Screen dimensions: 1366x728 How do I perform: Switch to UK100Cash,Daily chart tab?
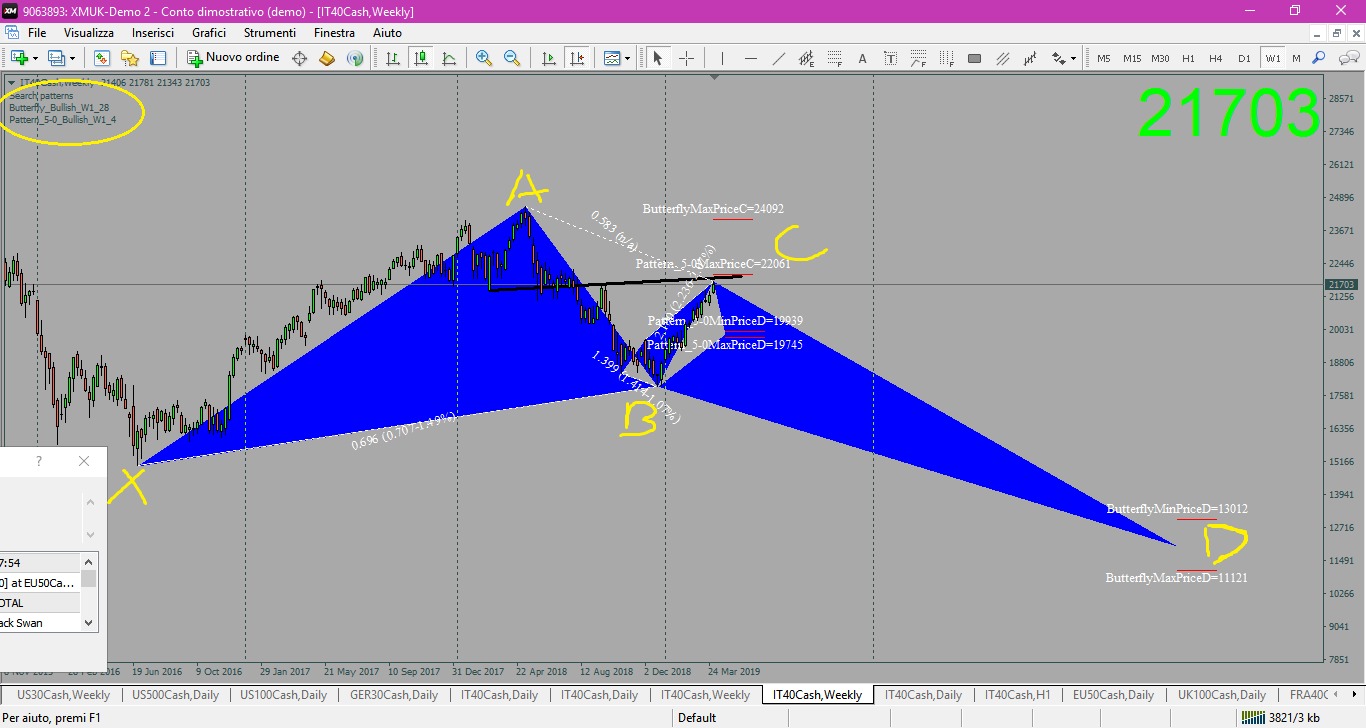point(1222,695)
